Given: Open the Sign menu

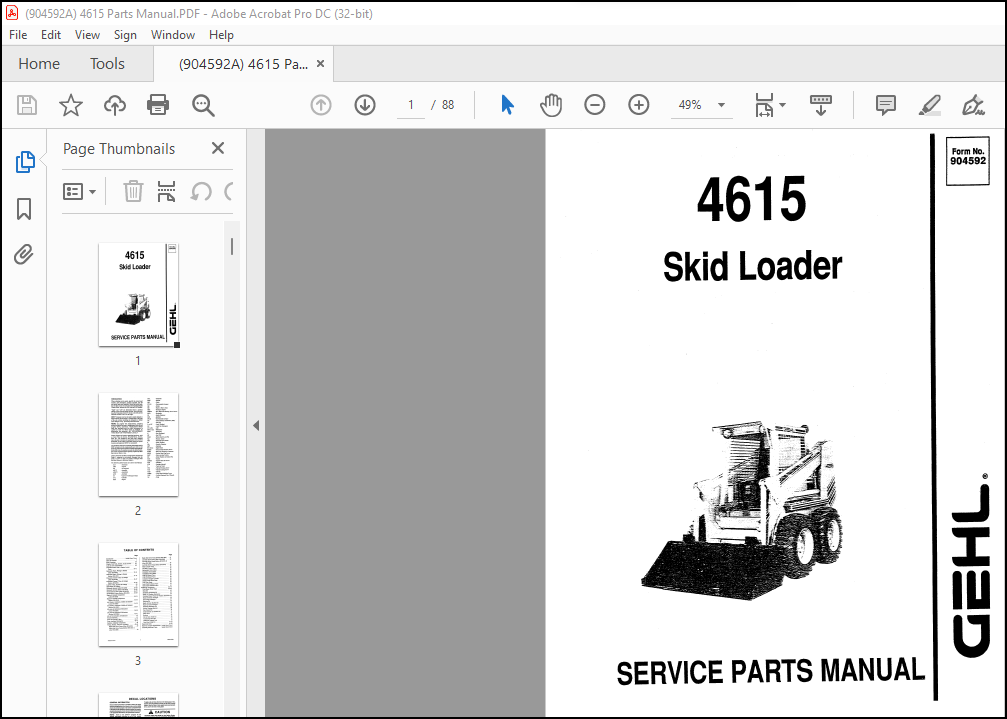Looking at the screenshot, I should pos(125,35).
